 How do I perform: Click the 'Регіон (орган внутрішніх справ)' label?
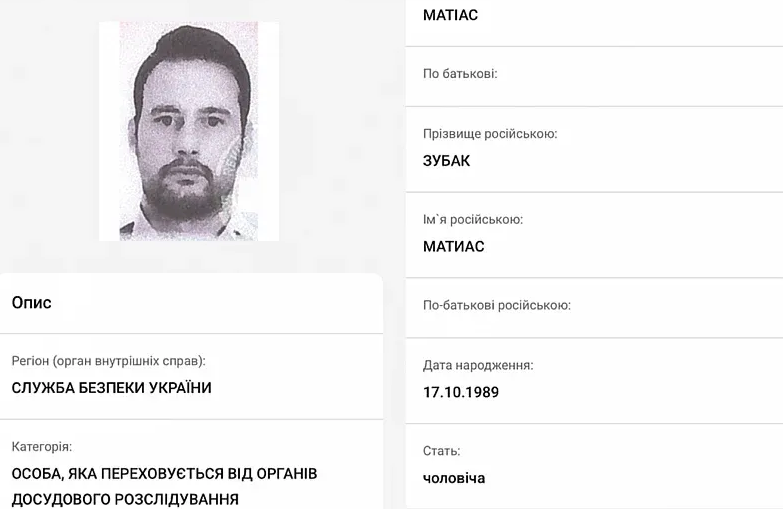pyautogui.click(x=108, y=361)
